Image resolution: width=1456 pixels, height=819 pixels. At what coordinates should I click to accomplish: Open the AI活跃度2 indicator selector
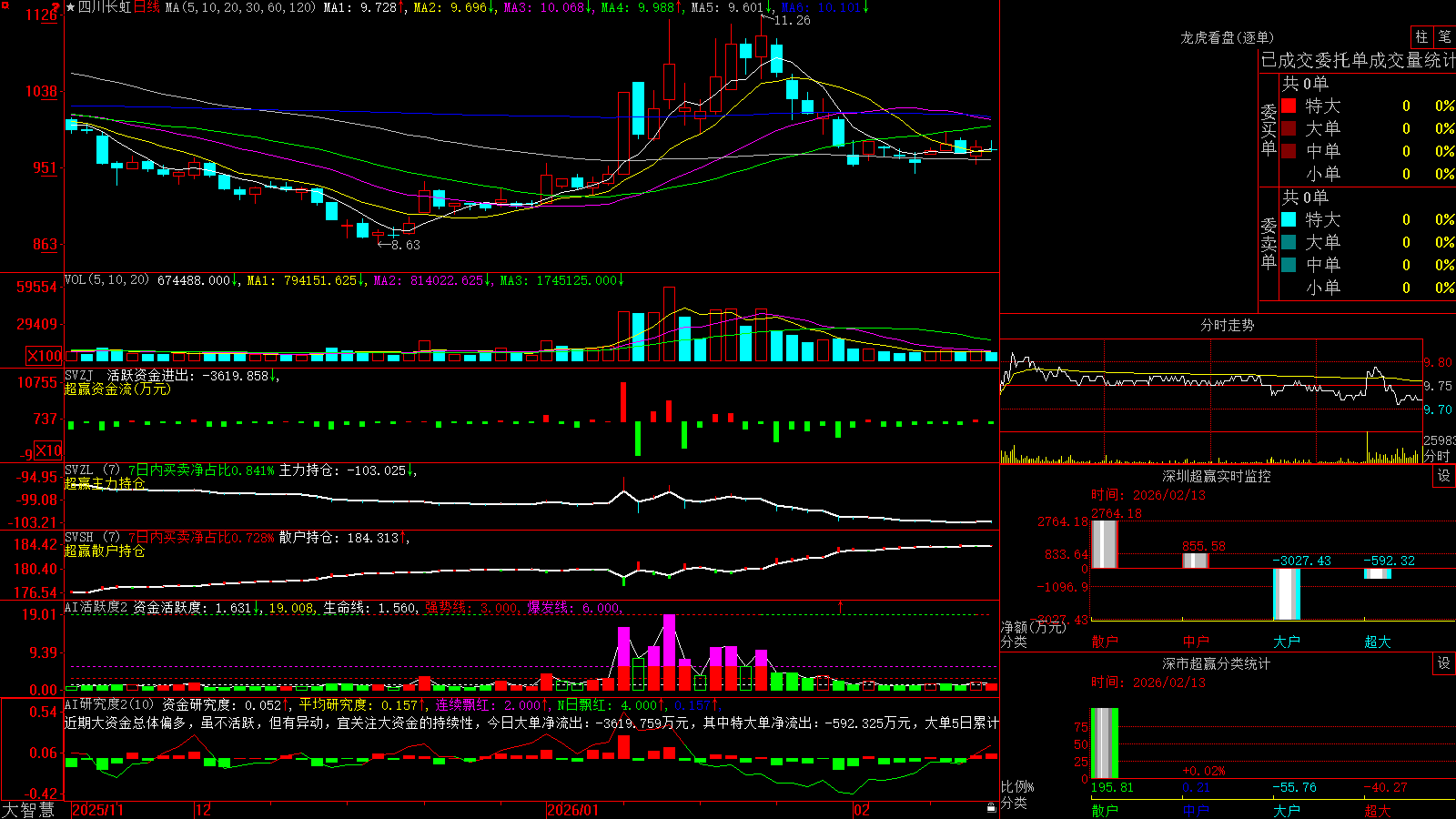(96, 607)
